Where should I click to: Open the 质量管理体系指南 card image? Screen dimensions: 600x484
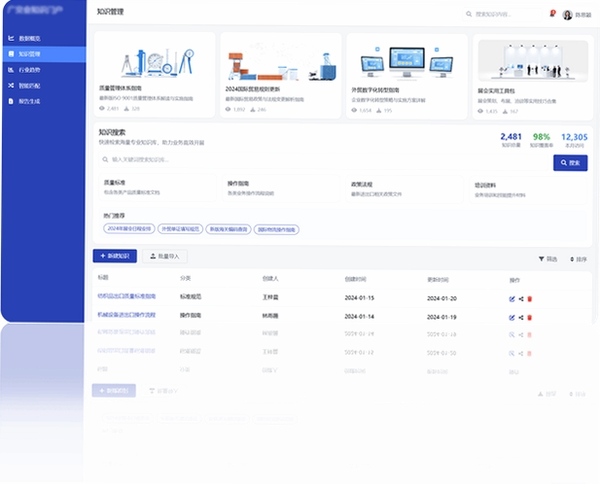(155, 60)
